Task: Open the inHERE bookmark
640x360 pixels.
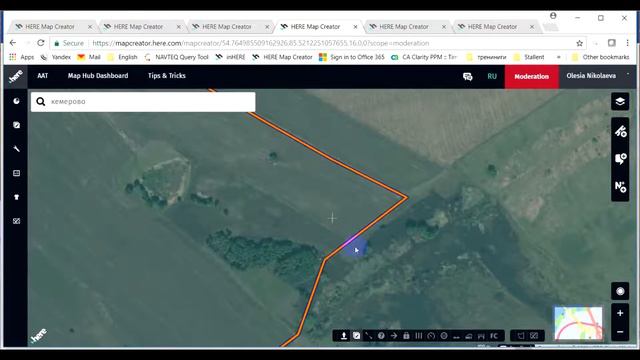Action: click(x=231, y=57)
